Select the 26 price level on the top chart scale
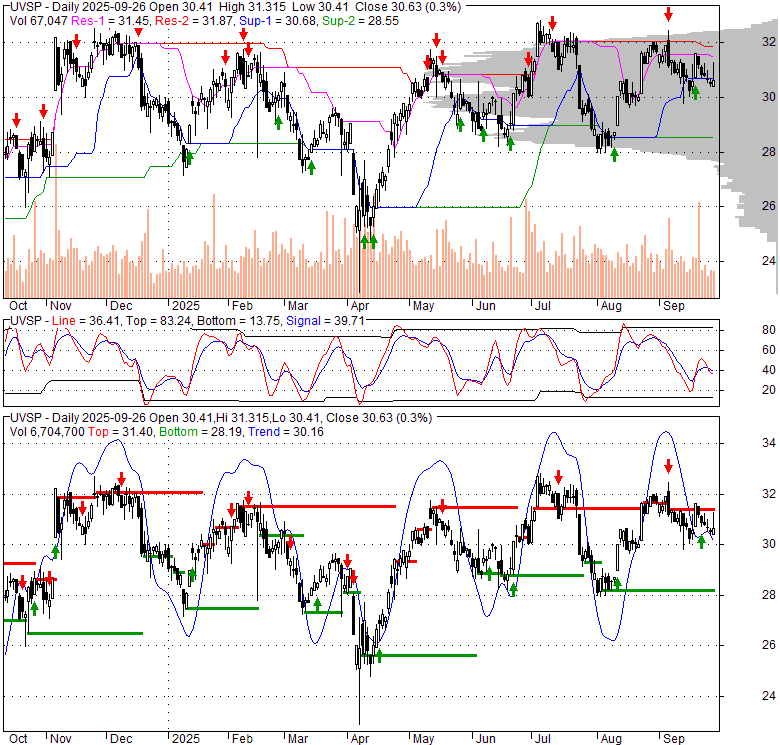This screenshot has height=745, width=780. 769,205
